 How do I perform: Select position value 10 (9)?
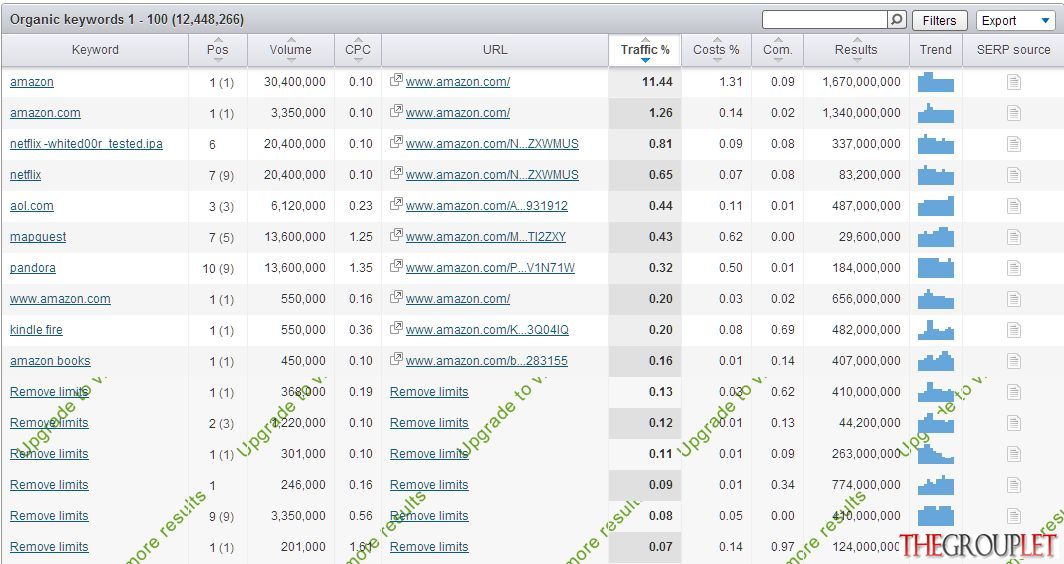218,269
